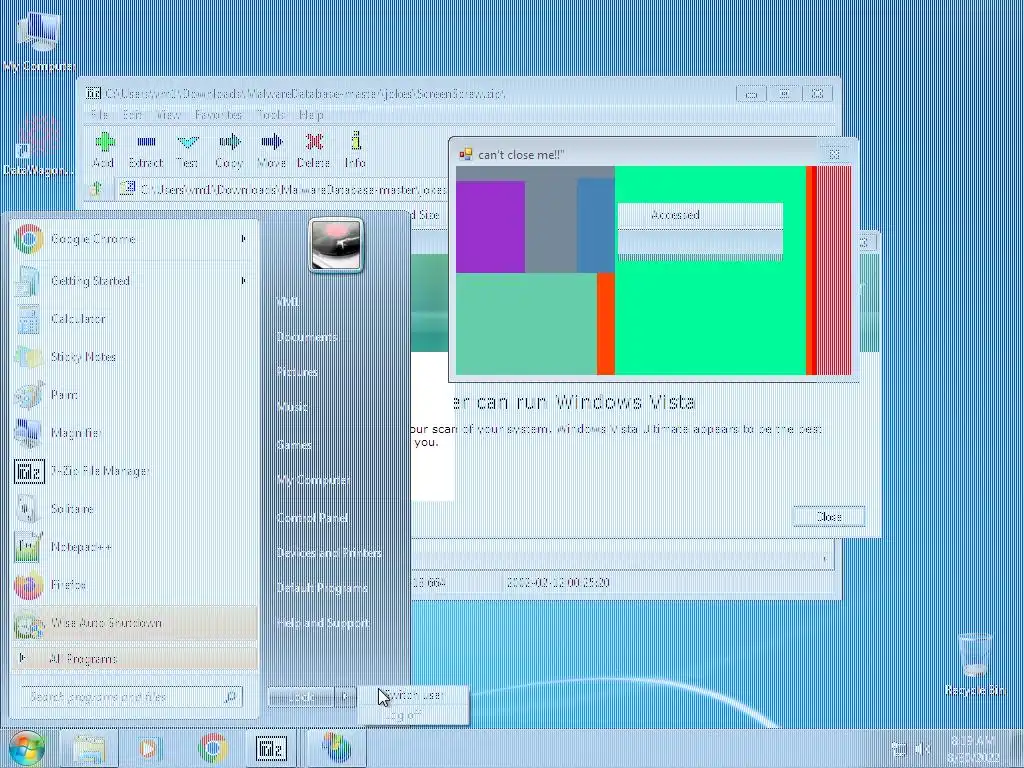Click the Add icon in 7-Zip toolbar
This screenshot has width=1024, height=768.
(104, 142)
